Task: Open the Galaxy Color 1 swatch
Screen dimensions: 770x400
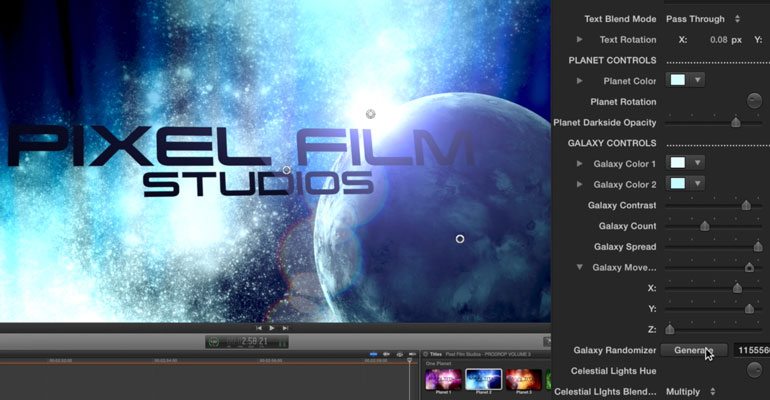Action: click(x=678, y=163)
